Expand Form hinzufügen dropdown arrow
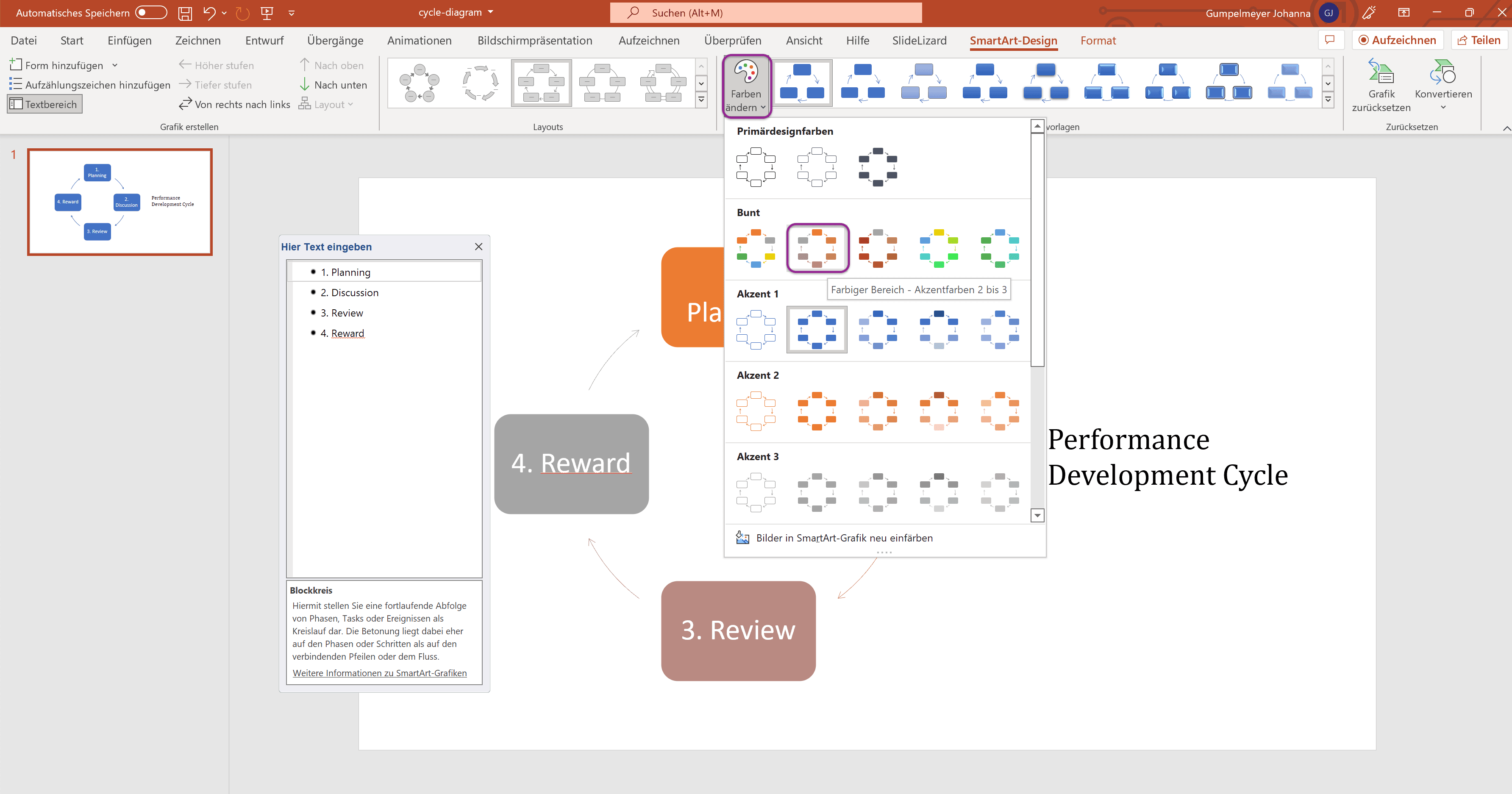The height and width of the screenshot is (794, 1512). tap(115, 65)
